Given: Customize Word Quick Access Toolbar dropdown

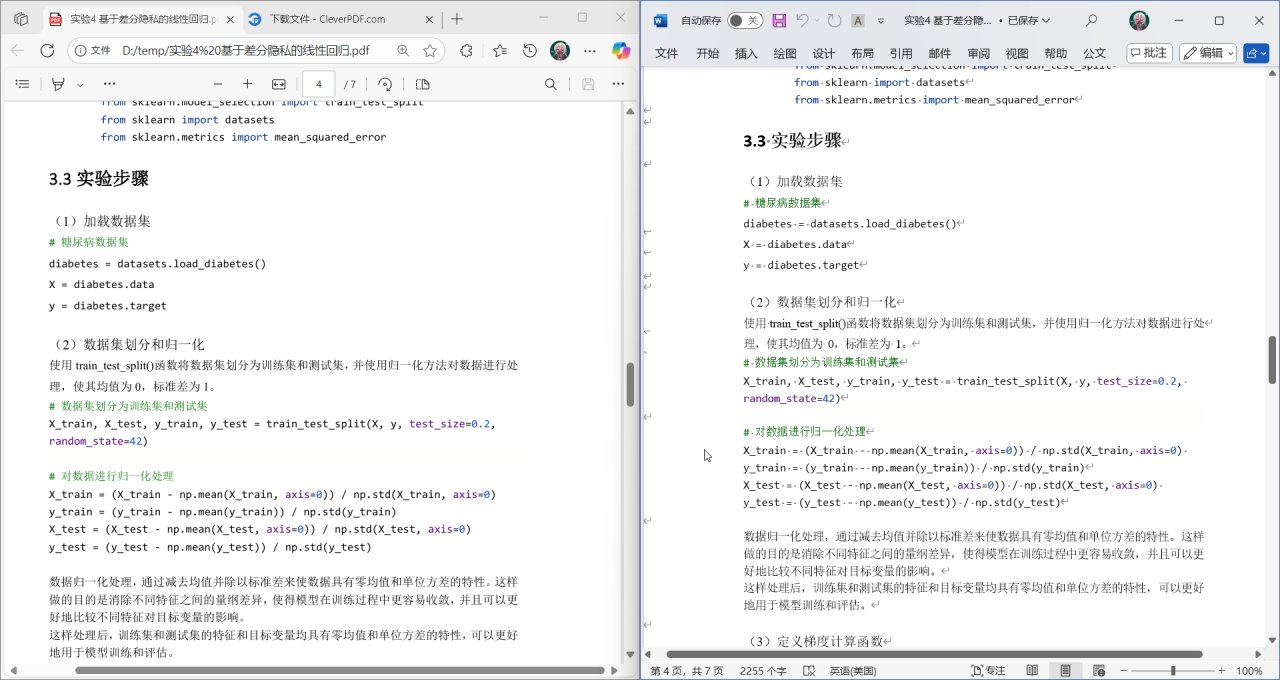Looking at the screenshot, I should [x=880, y=20].
